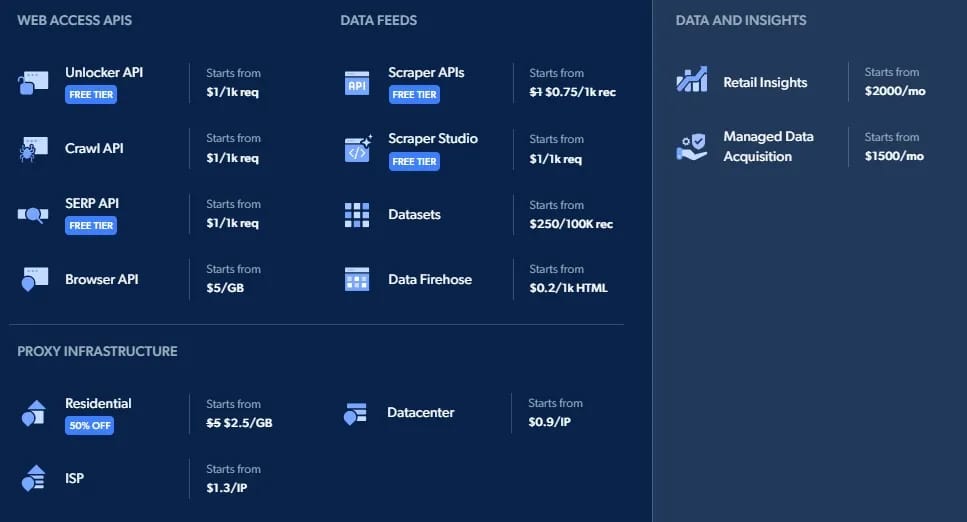Click the Data Firehose icon

click(357, 279)
